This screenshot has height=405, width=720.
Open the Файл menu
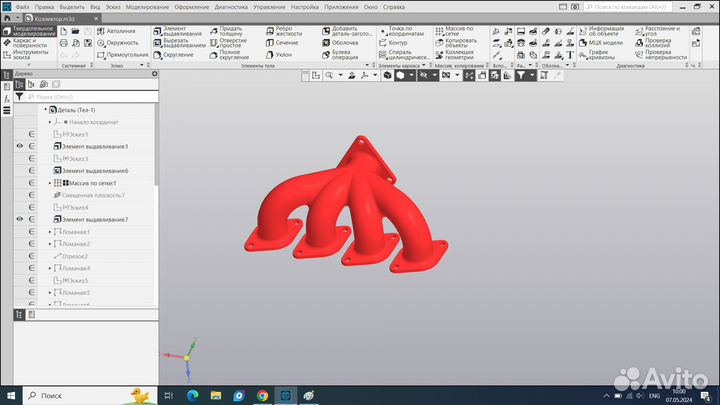[22, 7]
